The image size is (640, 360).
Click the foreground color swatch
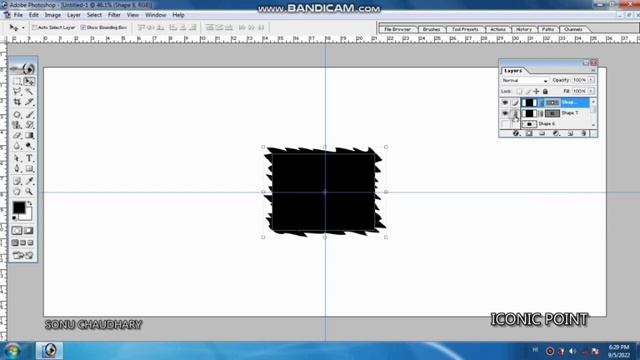click(18, 207)
